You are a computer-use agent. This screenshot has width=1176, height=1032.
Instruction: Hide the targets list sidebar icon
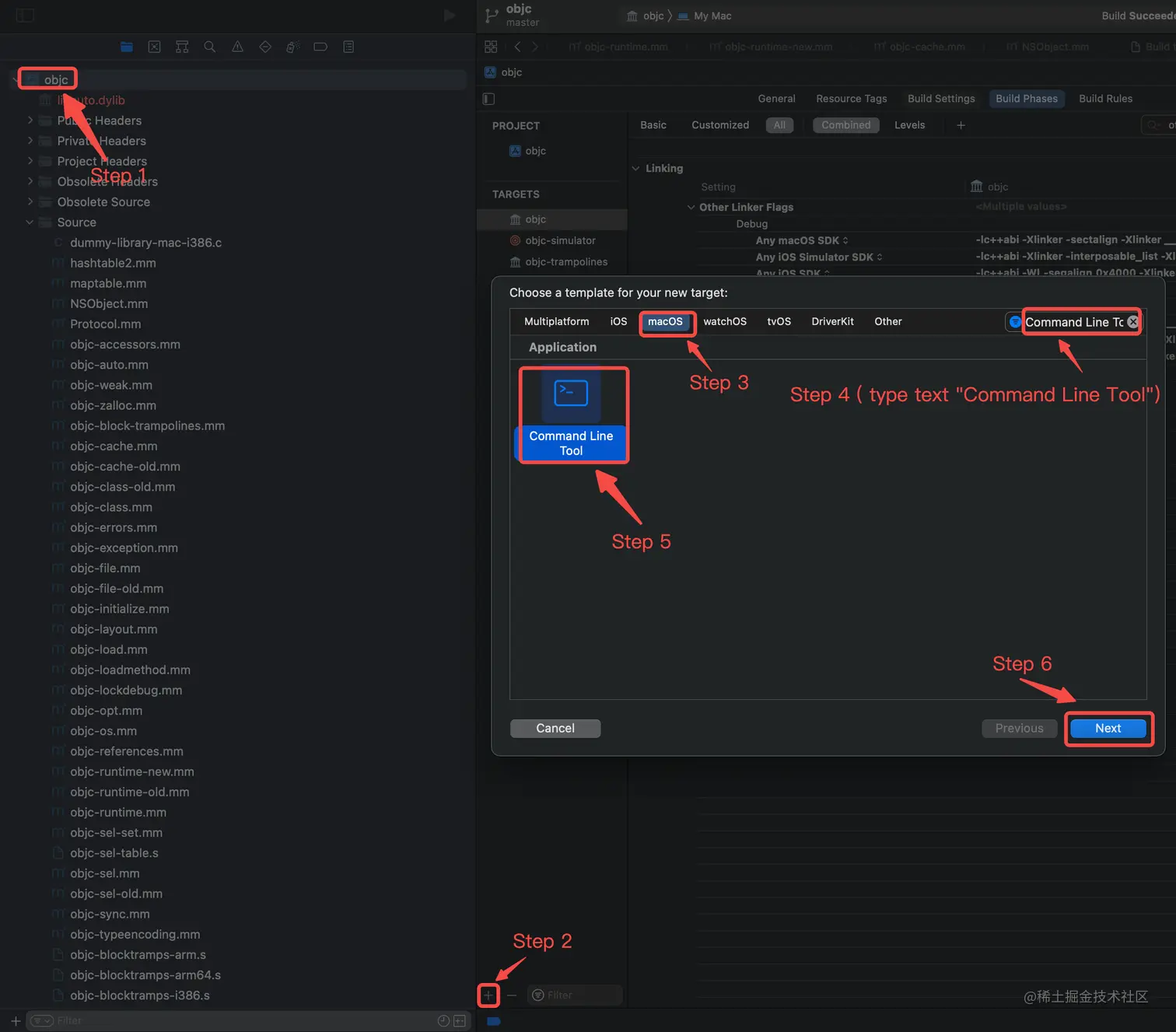point(488,99)
